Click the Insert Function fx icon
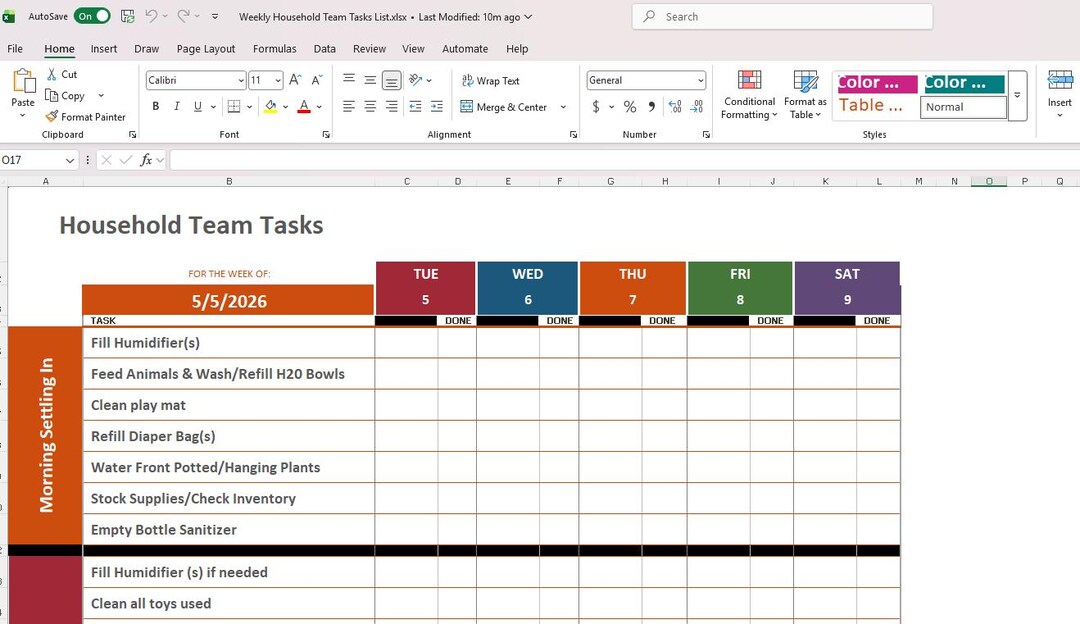1080x624 pixels. click(x=146, y=160)
